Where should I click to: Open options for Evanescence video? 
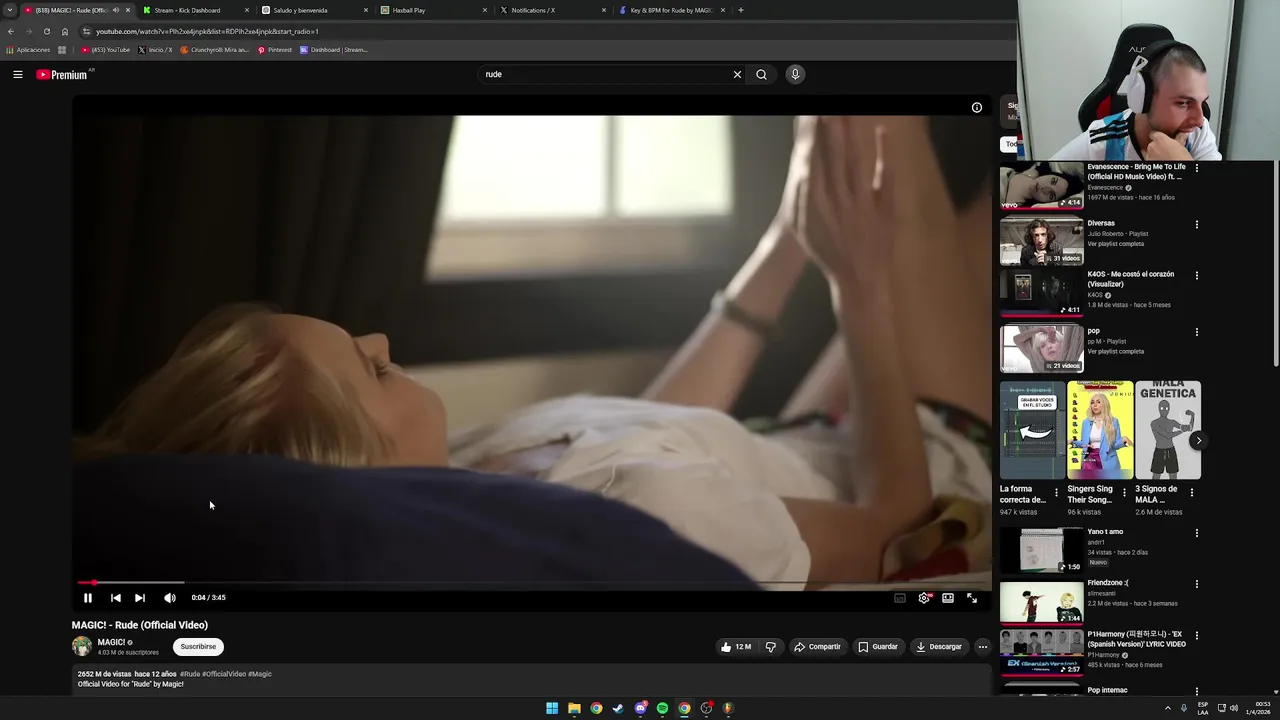click(x=1196, y=168)
